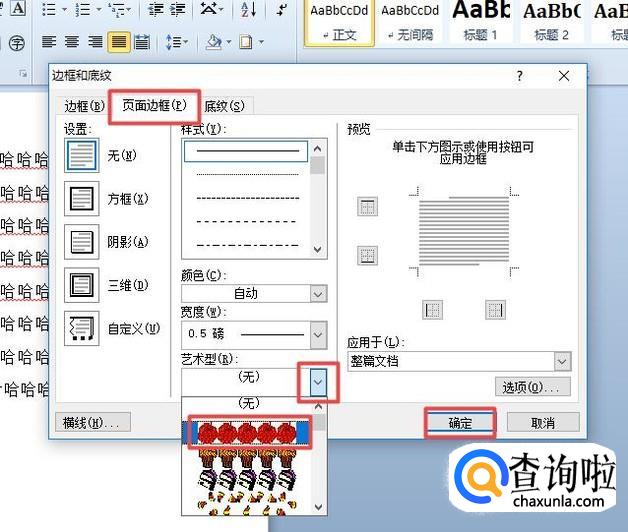
Task: Click the multilevel list icon
Action: tap(117, 9)
